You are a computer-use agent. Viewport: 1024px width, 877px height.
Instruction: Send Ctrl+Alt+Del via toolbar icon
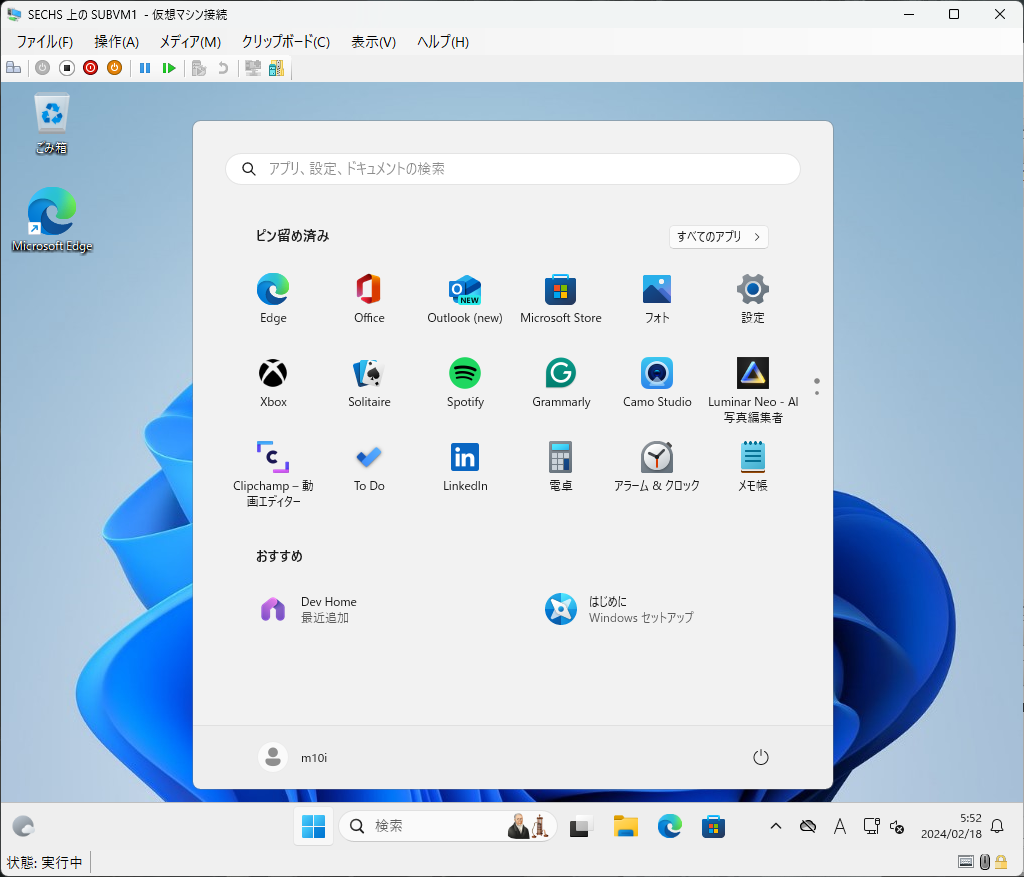14,68
